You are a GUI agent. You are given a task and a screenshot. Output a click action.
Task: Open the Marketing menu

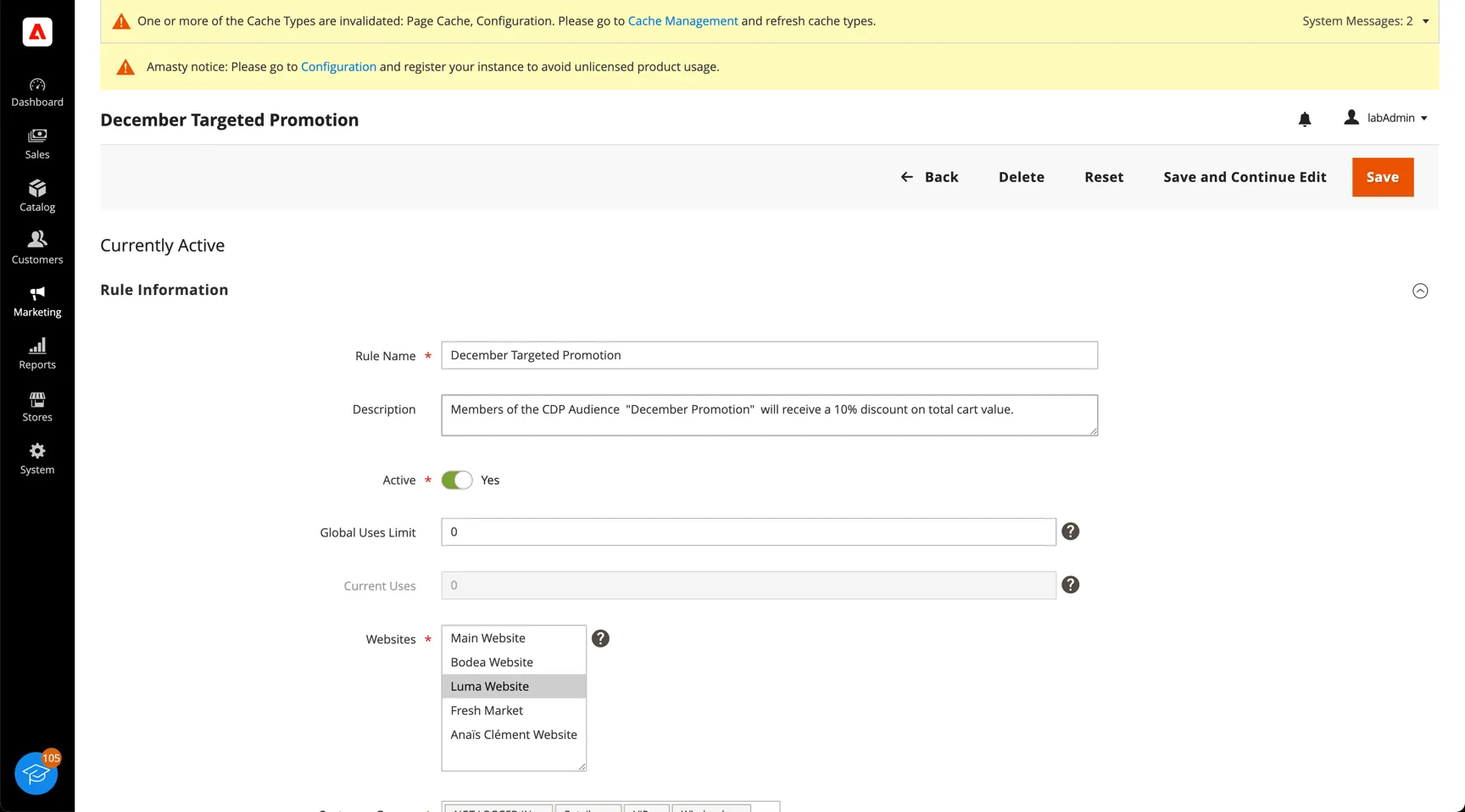click(x=37, y=302)
